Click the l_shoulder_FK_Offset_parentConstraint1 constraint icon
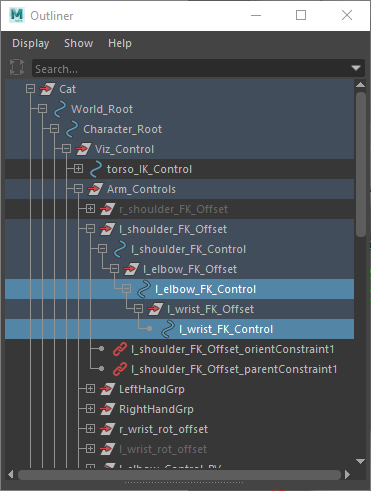 (x=119, y=369)
